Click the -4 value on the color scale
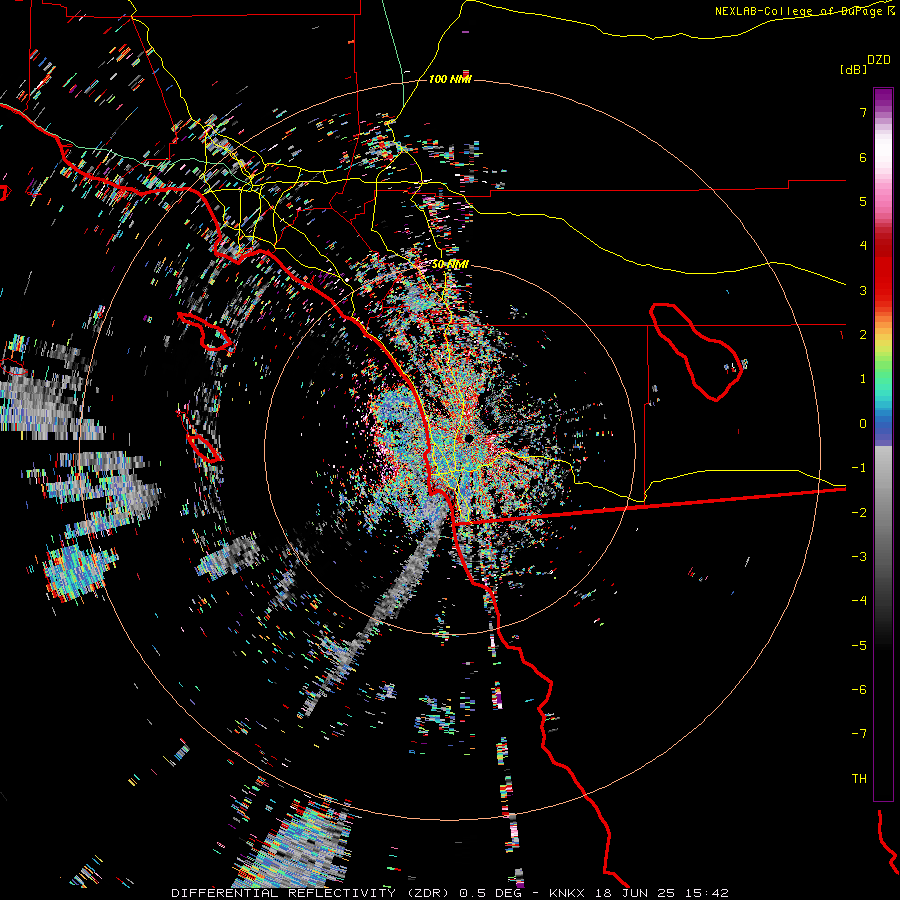The image size is (900, 900). tap(859, 600)
